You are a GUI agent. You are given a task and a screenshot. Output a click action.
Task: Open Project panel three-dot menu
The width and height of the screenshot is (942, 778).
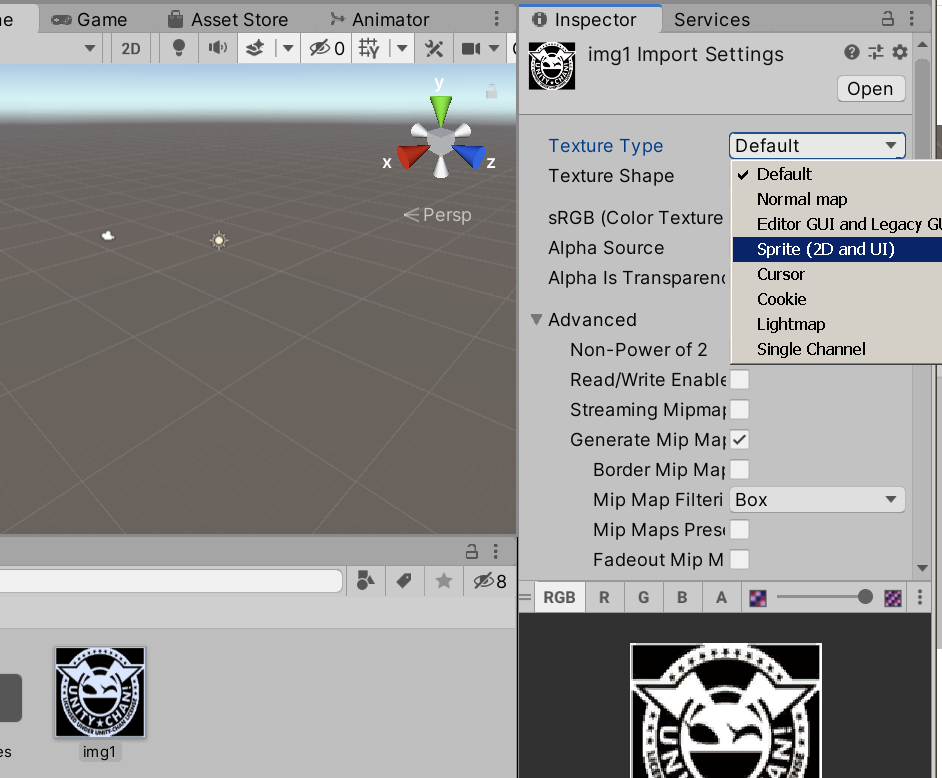pos(496,551)
